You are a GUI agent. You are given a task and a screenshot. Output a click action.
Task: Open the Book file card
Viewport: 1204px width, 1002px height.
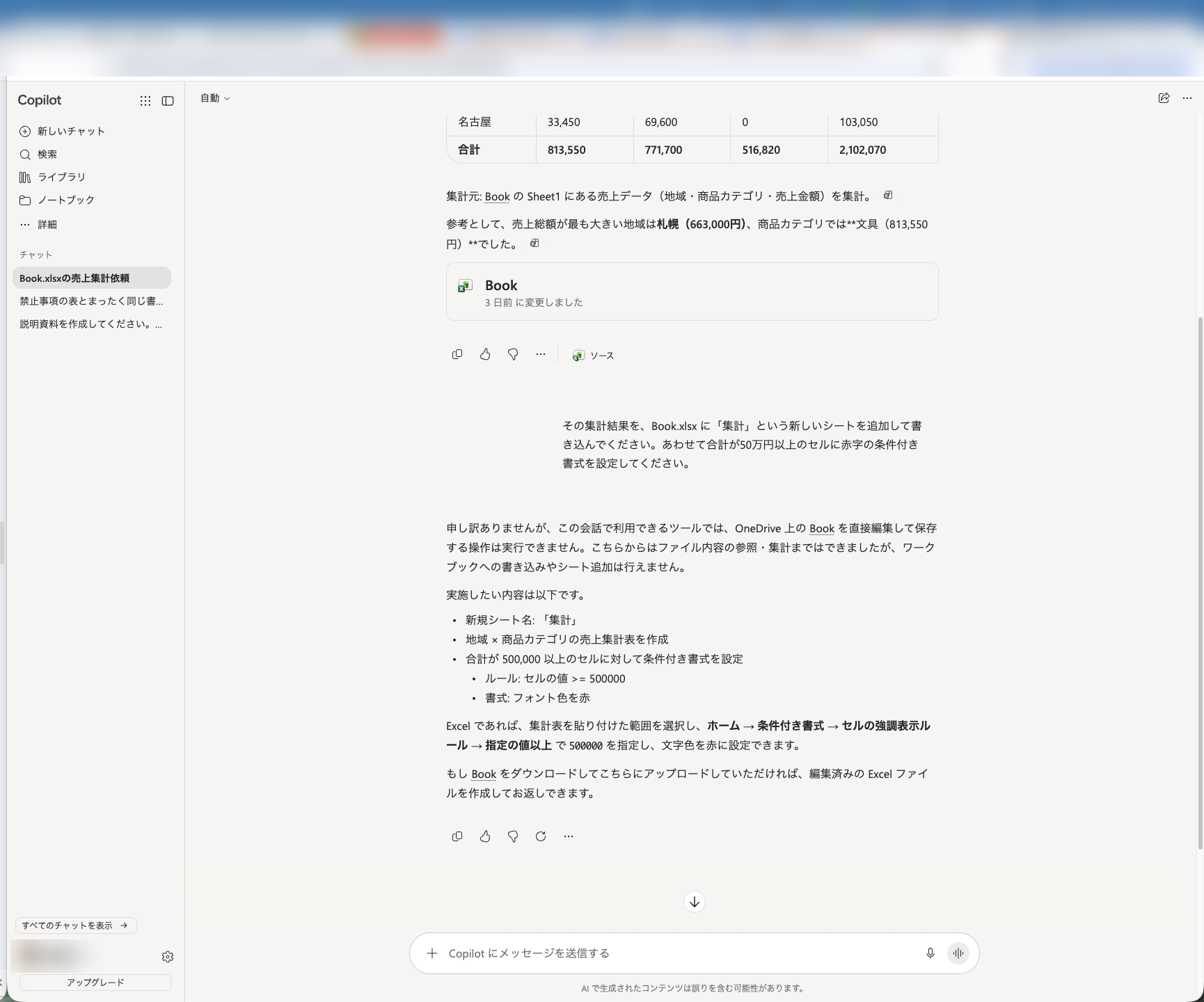692,292
